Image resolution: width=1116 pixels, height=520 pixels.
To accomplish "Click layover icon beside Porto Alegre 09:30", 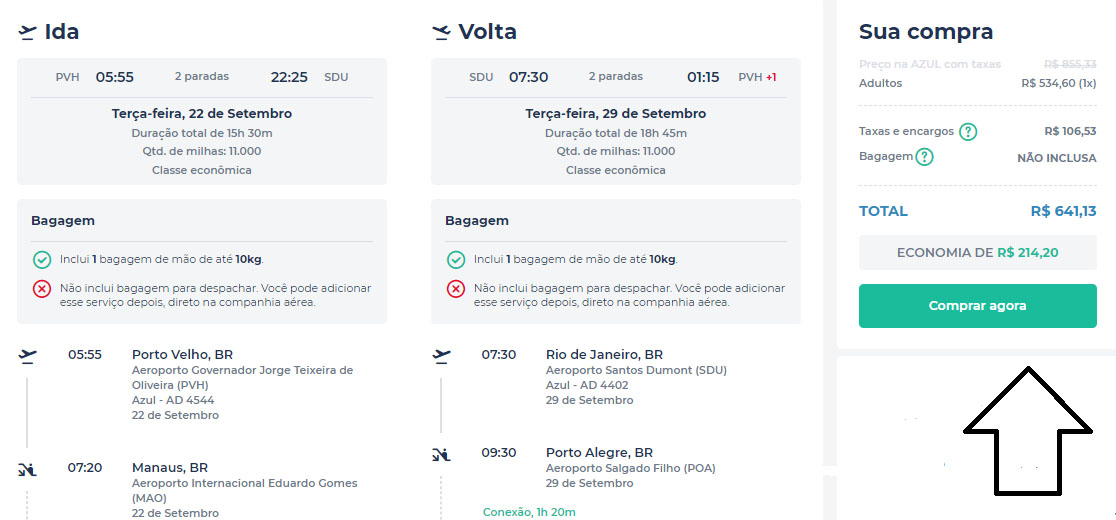I will point(441,454).
